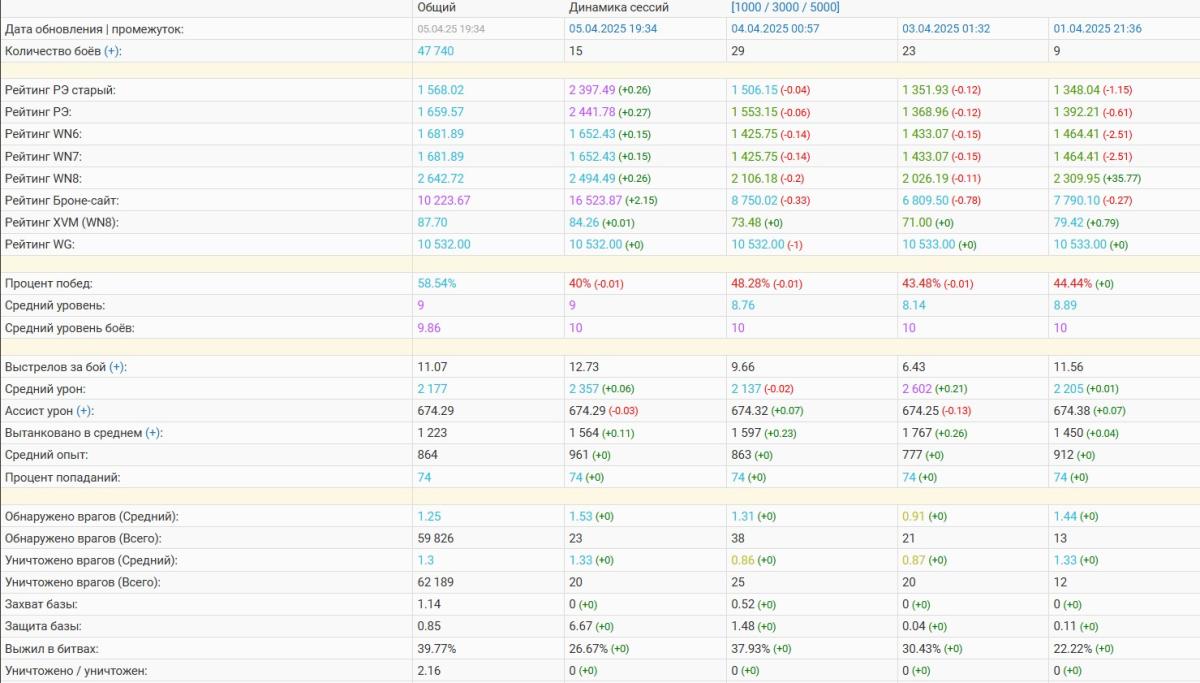Click the Рейтинг XVM (WN8) row label
Image resolution: width=1200 pixels, height=683 pixels.
[62, 222]
